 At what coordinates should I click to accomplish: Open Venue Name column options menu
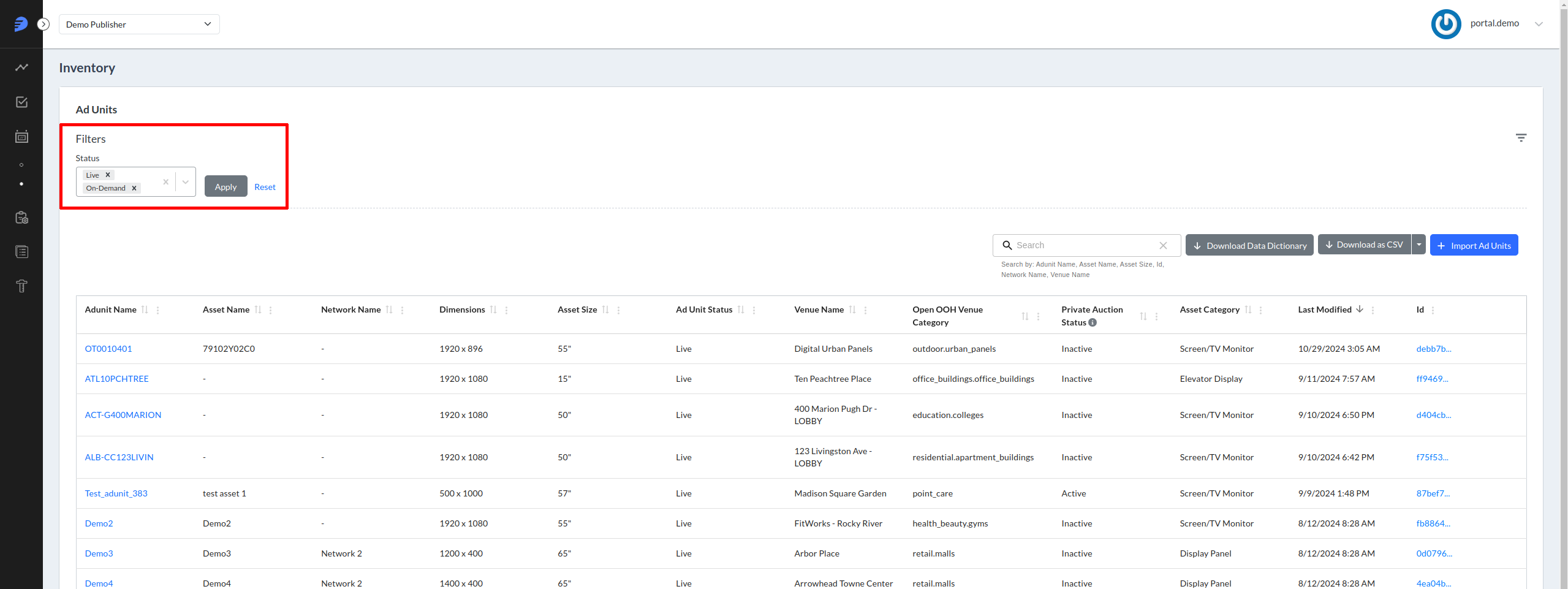[865, 310]
